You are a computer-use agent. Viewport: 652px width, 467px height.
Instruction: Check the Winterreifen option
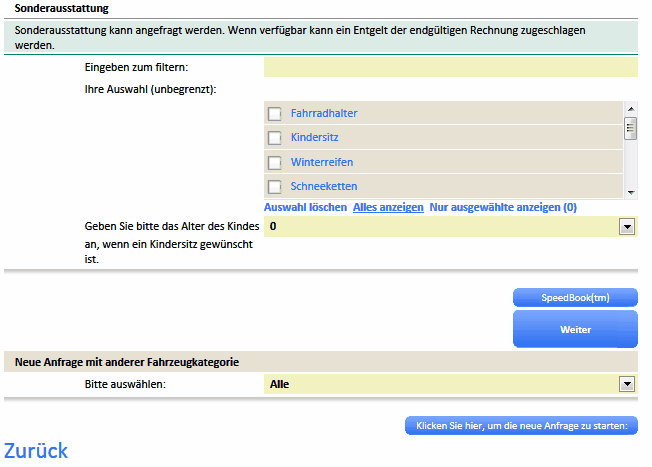[x=275, y=162]
